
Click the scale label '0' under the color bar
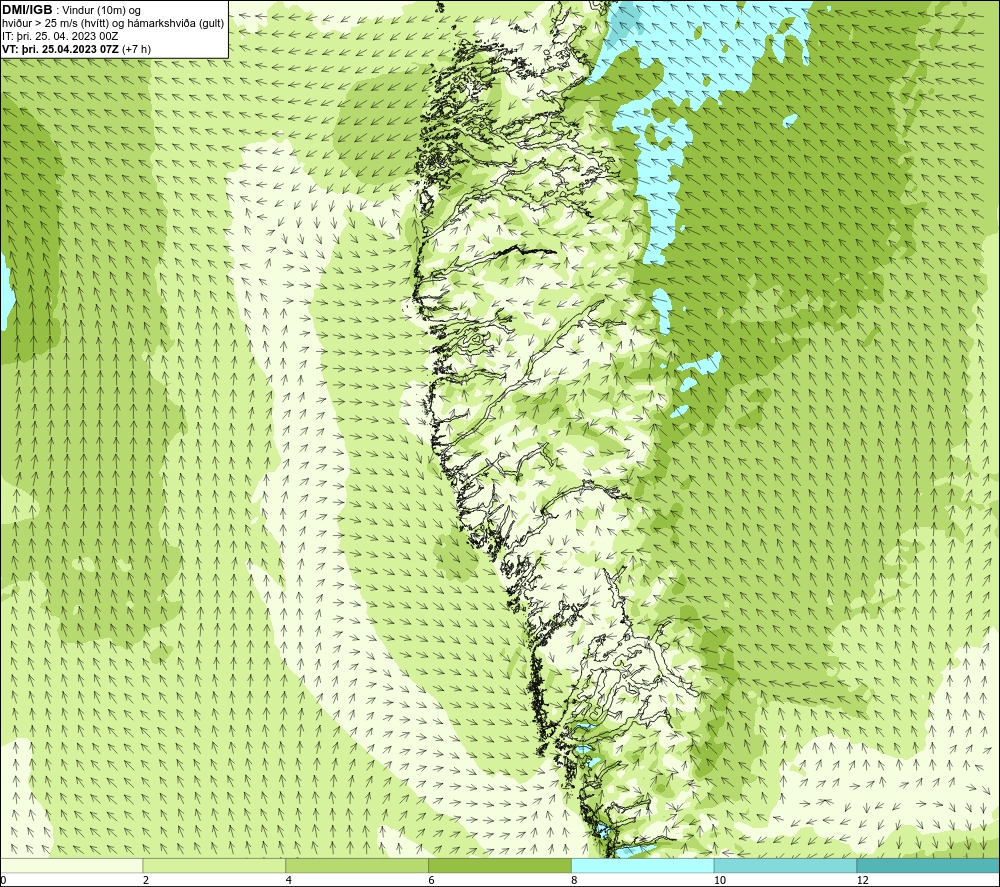coord(3,880)
